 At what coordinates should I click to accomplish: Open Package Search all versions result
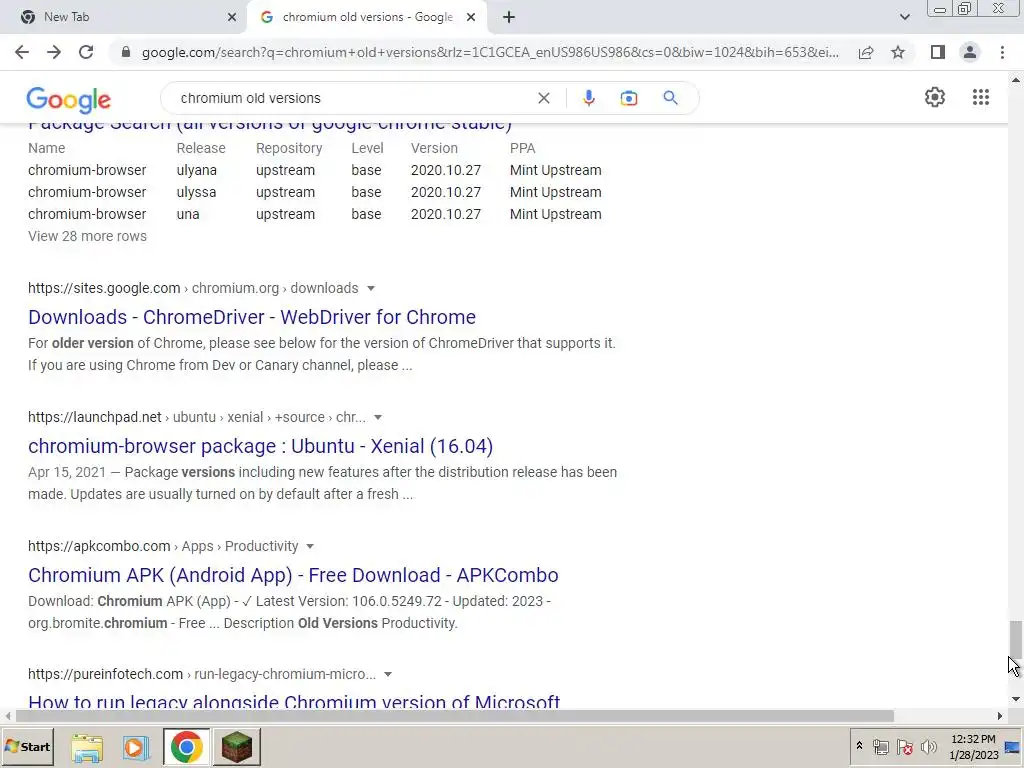[270, 125]
